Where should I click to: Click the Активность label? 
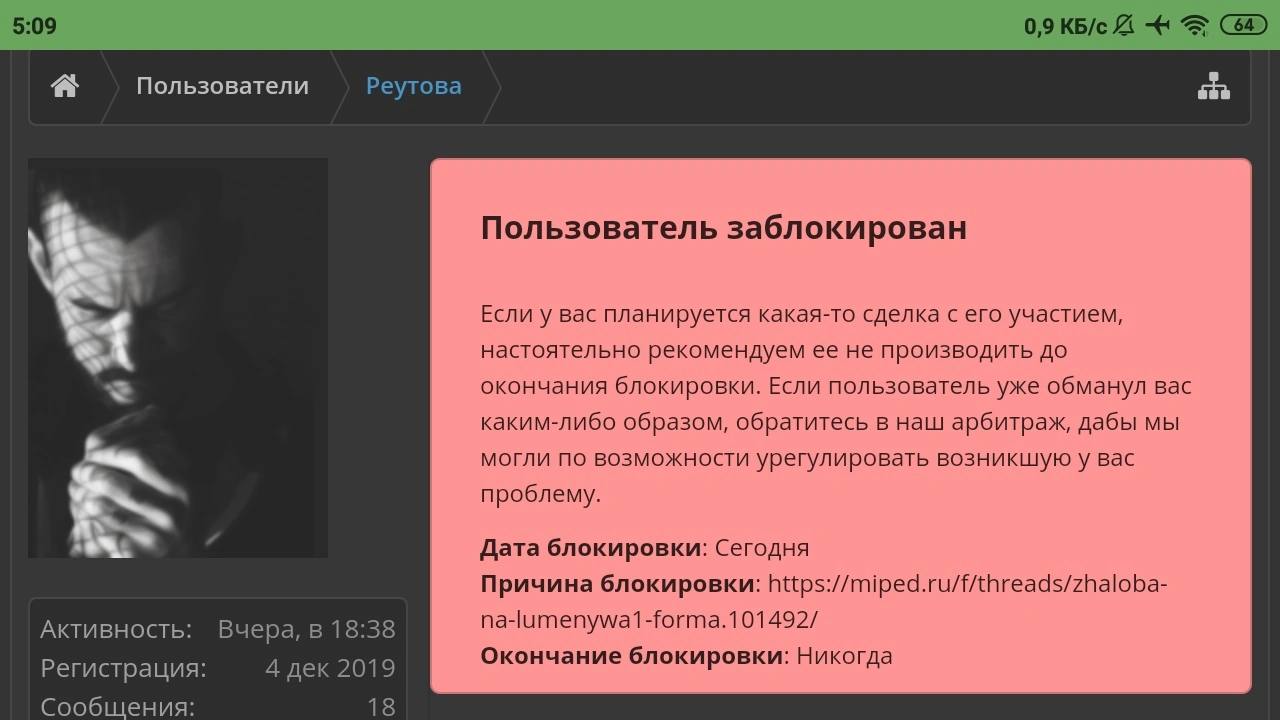(116, 629)
